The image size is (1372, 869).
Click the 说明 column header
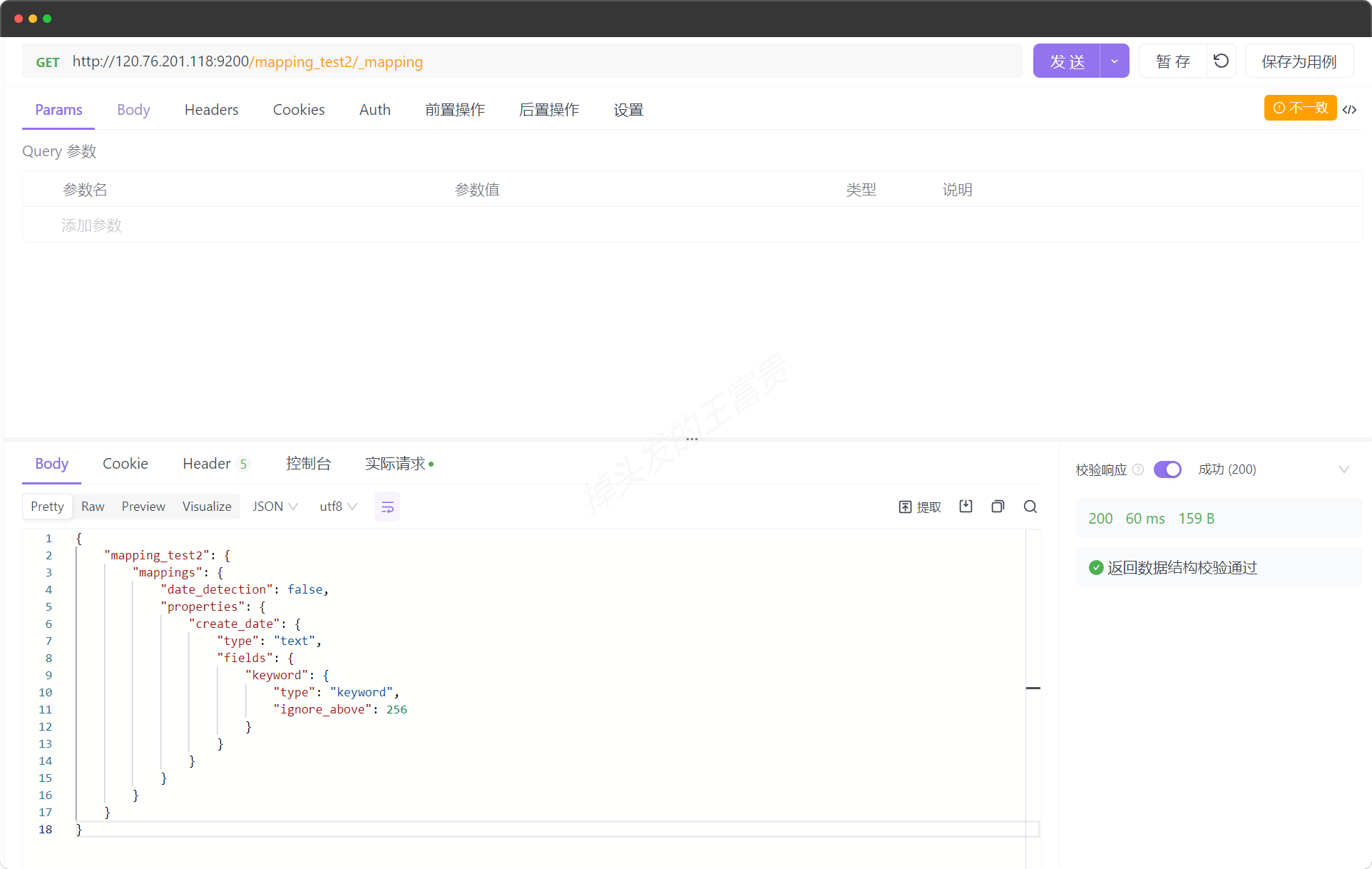pyautogui.click(x=957, y=190)
